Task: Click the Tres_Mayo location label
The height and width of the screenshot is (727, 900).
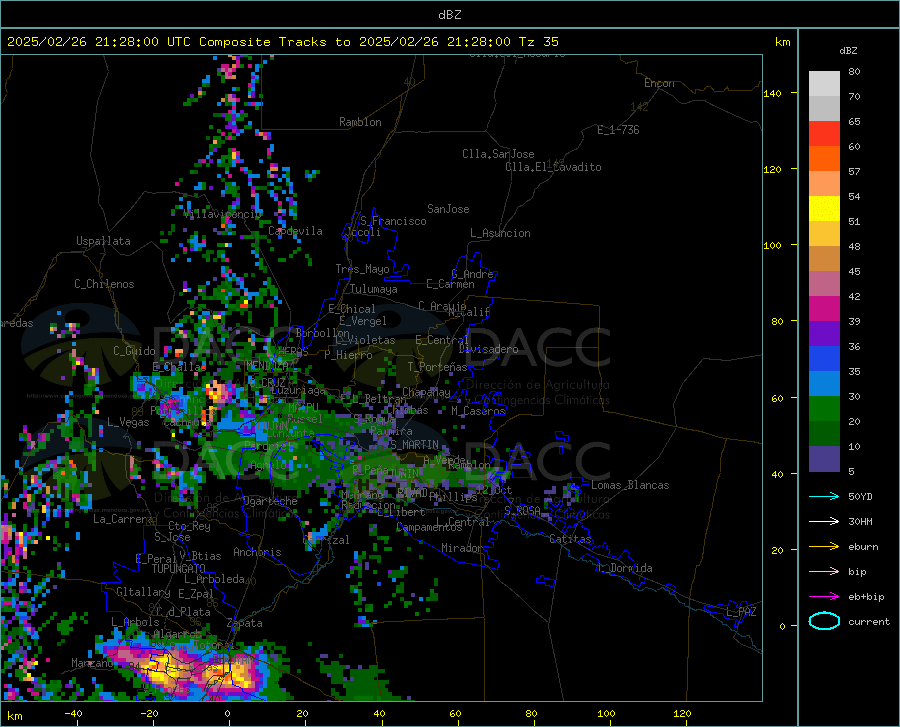Action: [x=363, y=269]
